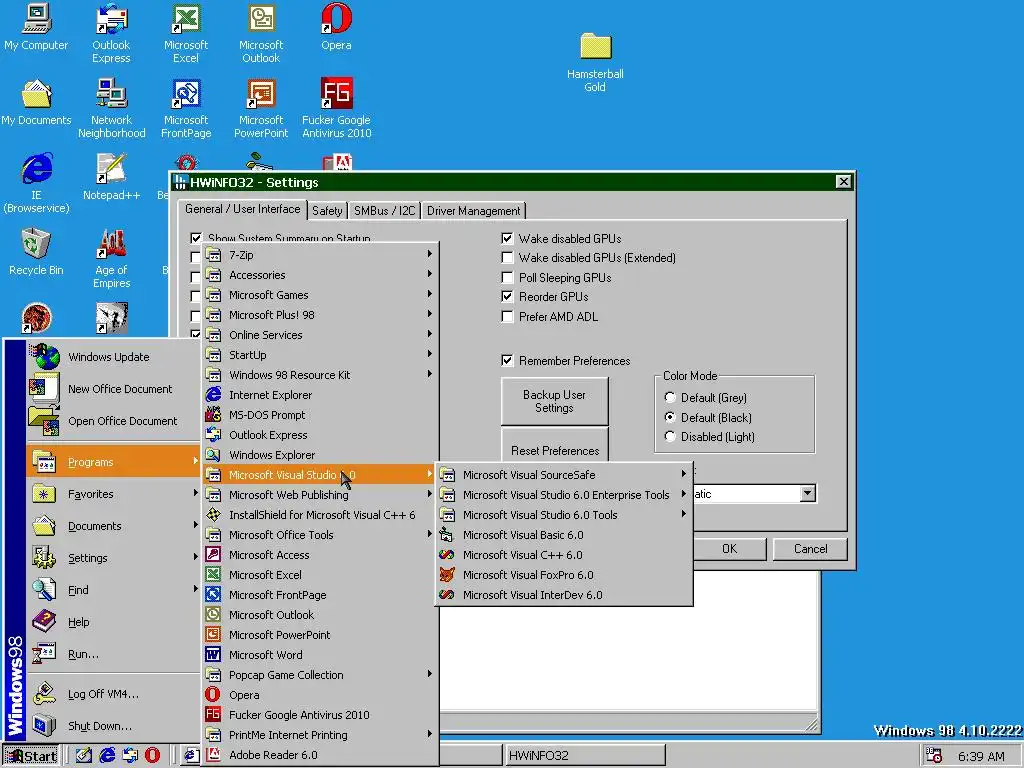
Task: Choose Run... from Start menu
Action: 113,654
